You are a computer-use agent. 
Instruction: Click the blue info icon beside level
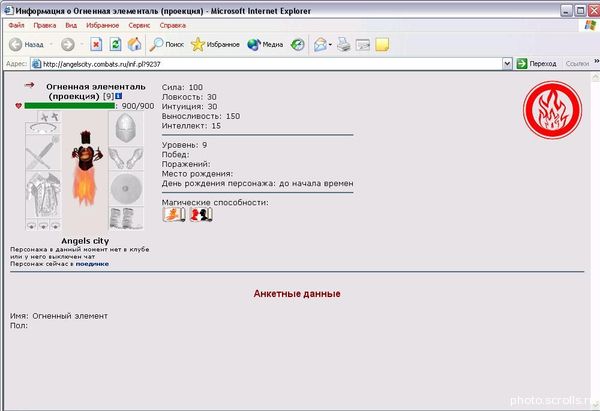coord(118,96)
